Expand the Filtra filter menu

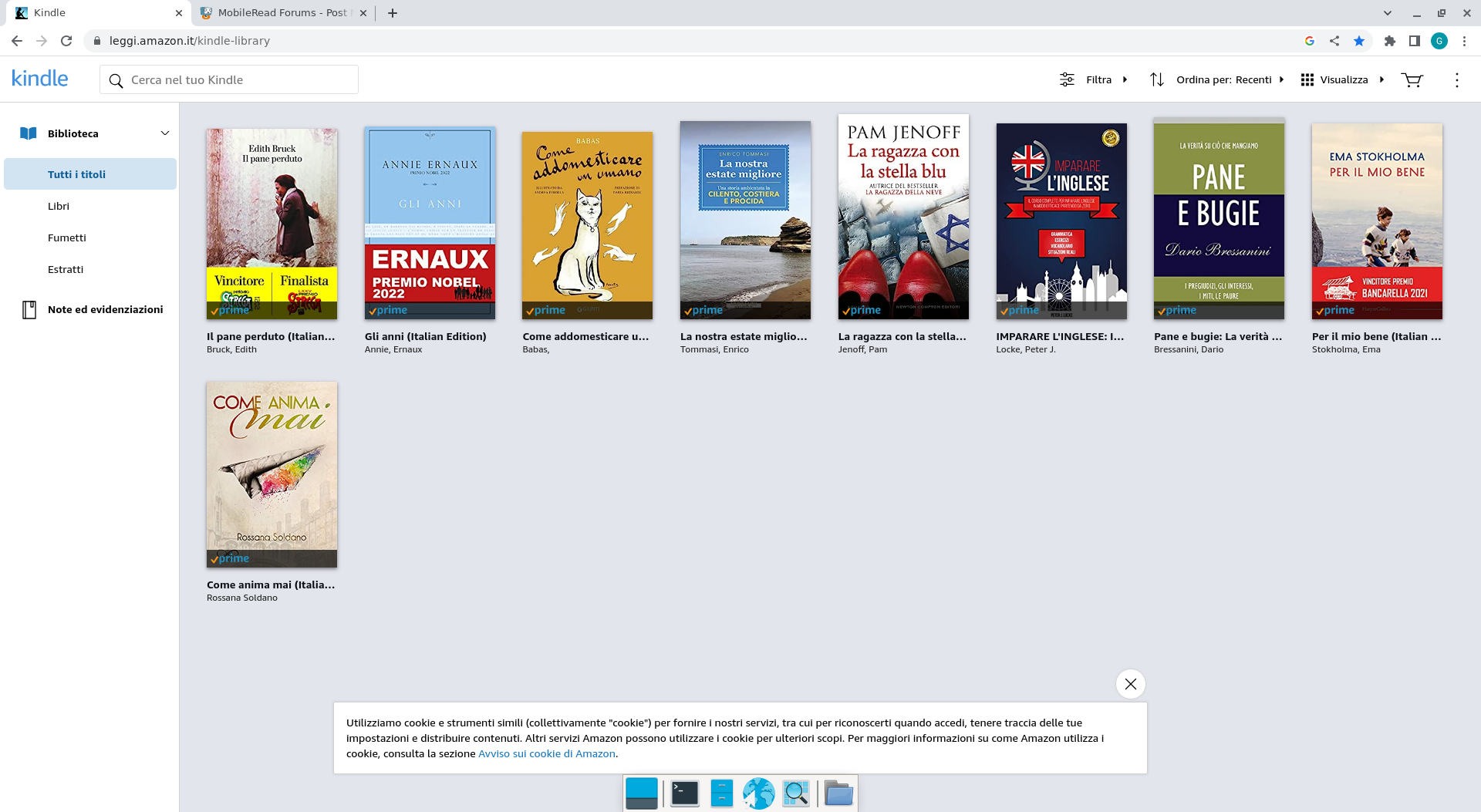pyautogui.click(x=1094, y=79)
